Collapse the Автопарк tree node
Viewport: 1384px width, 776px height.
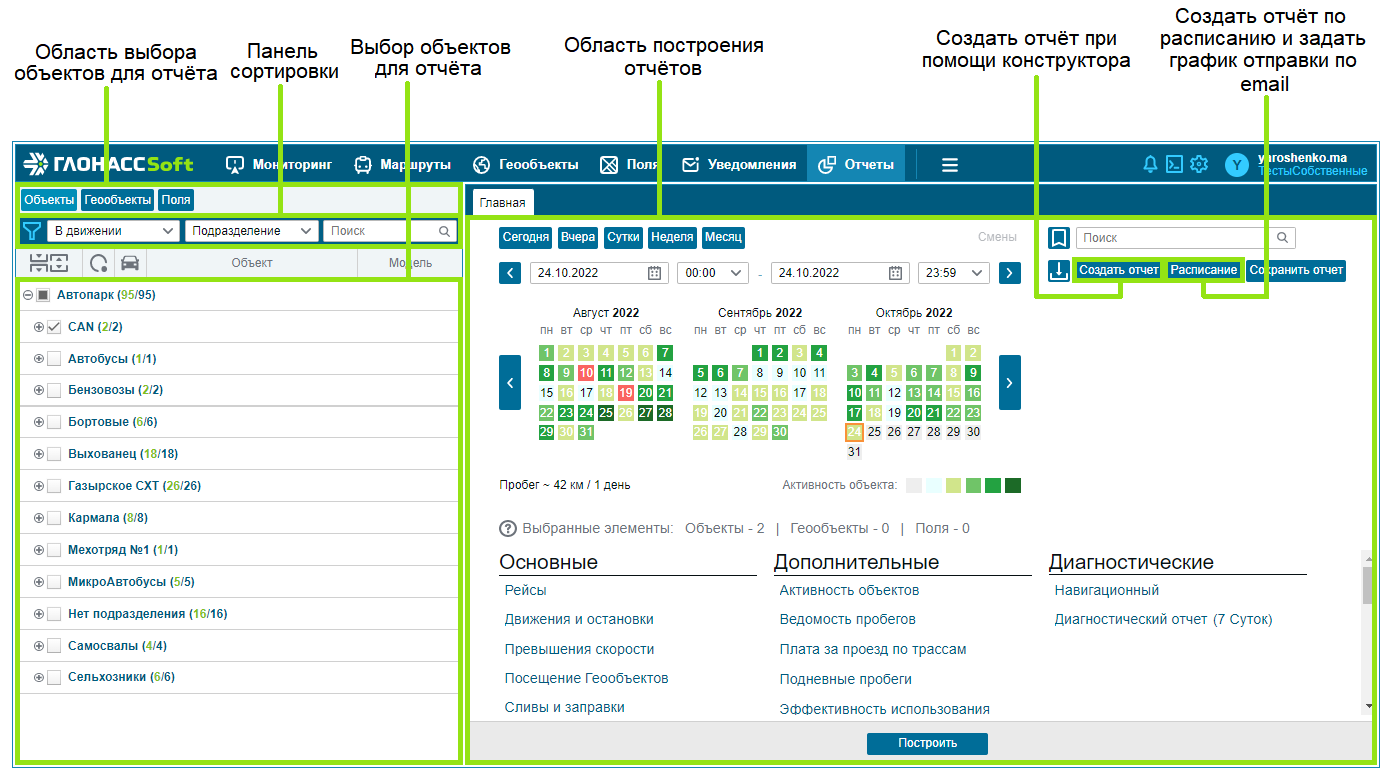click(x=28, y=295)
